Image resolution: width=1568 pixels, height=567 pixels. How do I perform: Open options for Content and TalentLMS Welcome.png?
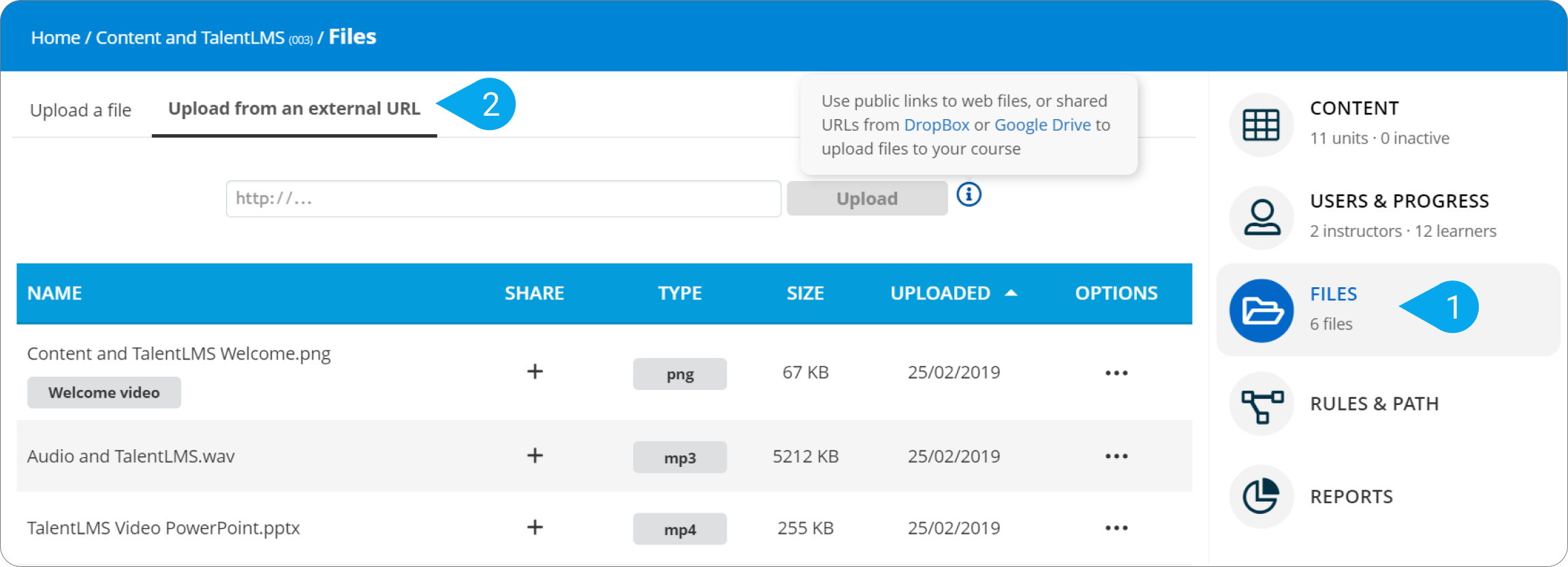[x=1116, y=373]
